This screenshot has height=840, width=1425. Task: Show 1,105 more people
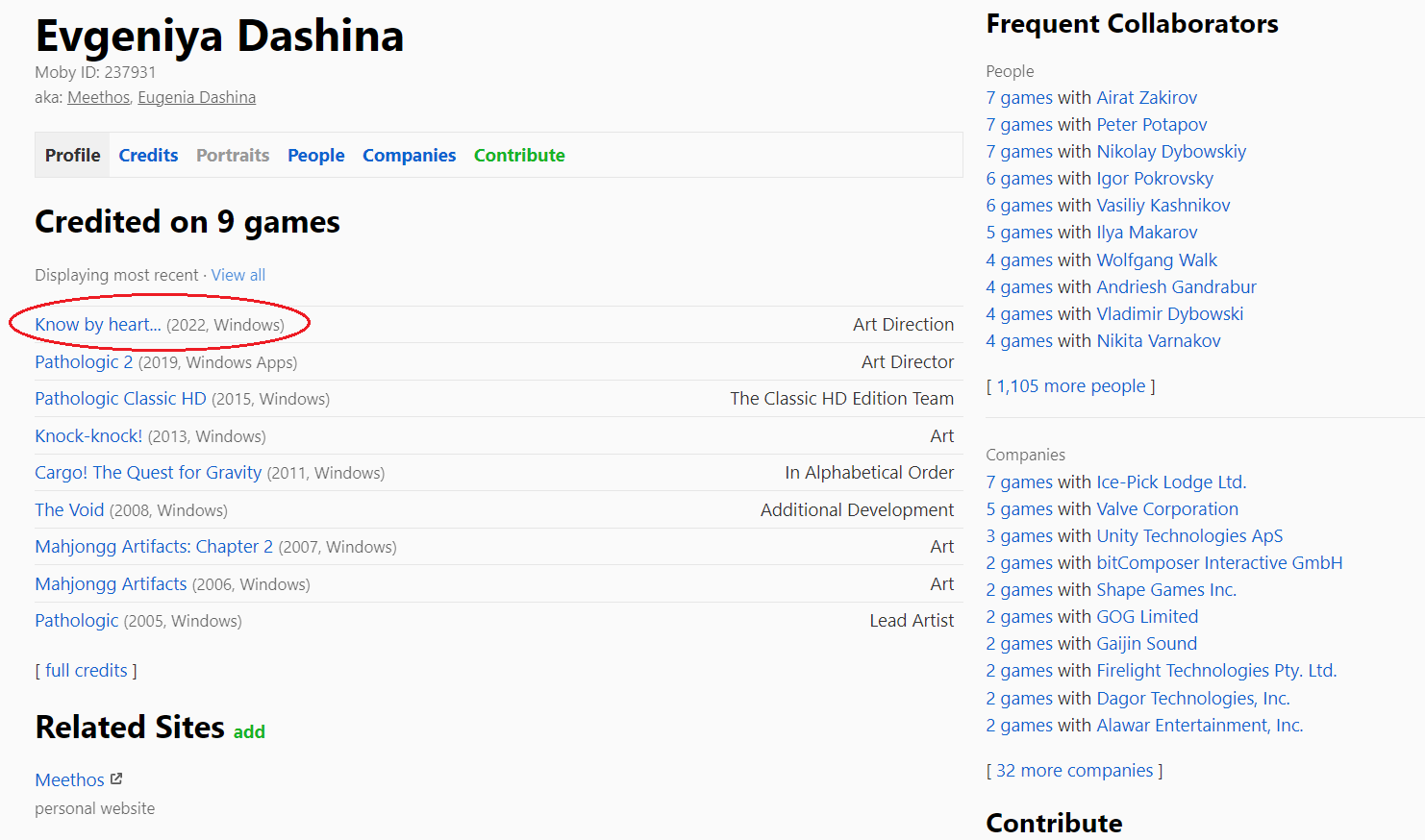pyautogui.click(x=1071, y=386)
